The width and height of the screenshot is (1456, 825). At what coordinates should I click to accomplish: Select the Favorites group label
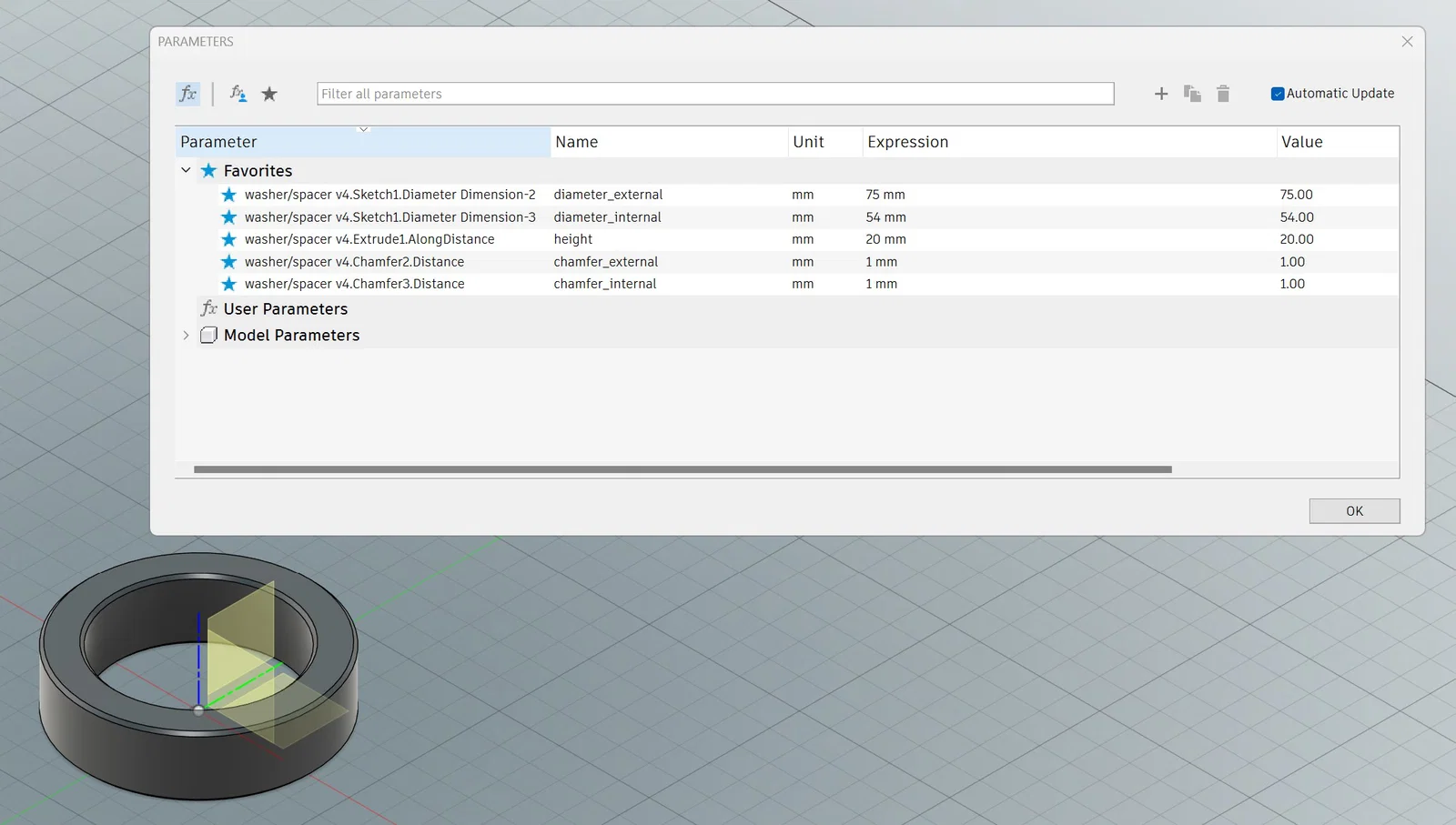[x=258, y=171]
